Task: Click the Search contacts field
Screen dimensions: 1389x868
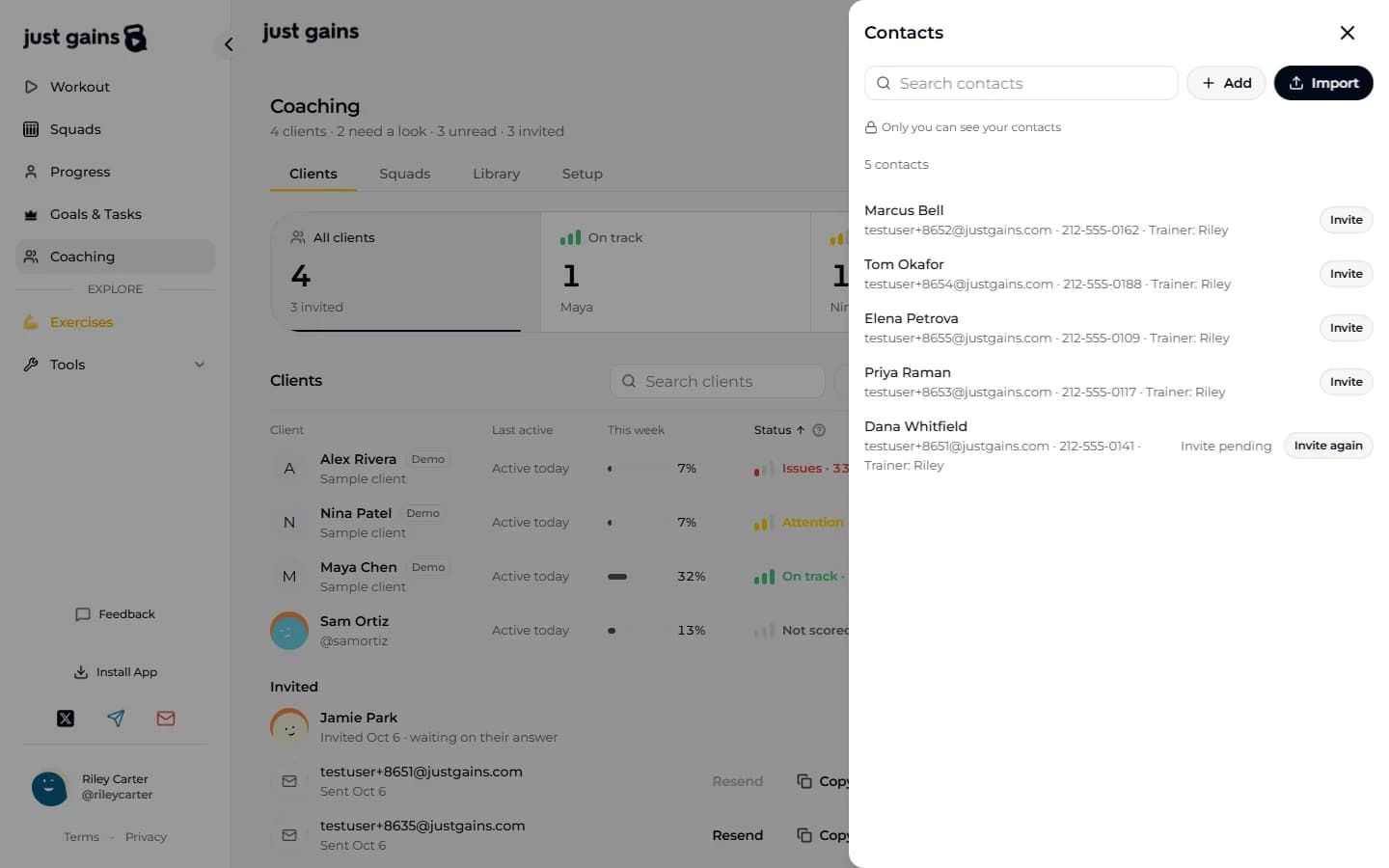Action: pyautogui.click(x=1021, y=83)
